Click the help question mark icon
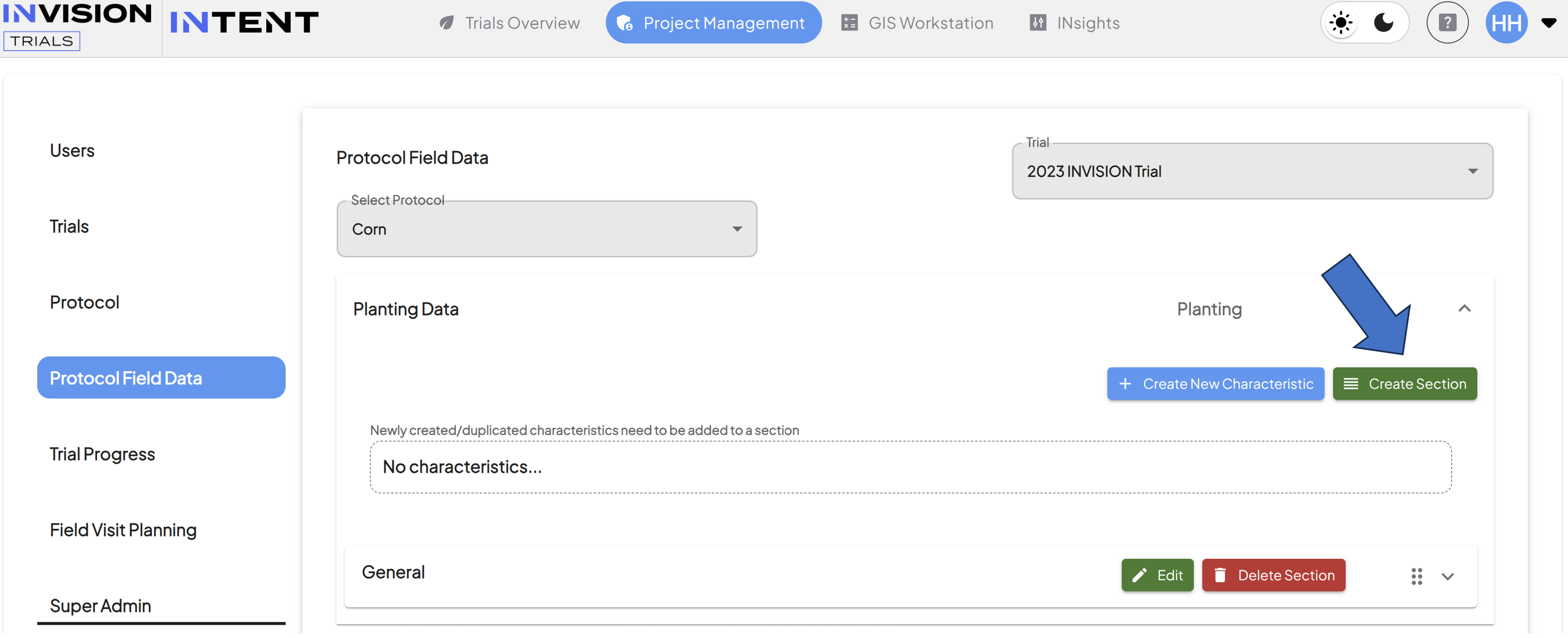The image size is (1568, 638). coord(1447,23)
